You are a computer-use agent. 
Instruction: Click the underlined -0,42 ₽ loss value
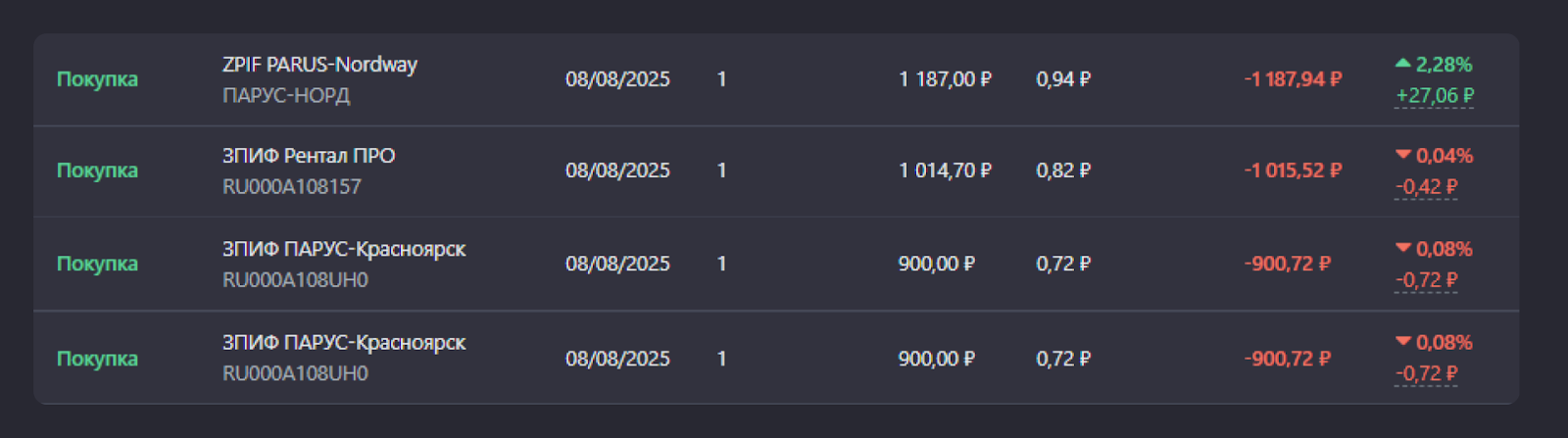1426,186
